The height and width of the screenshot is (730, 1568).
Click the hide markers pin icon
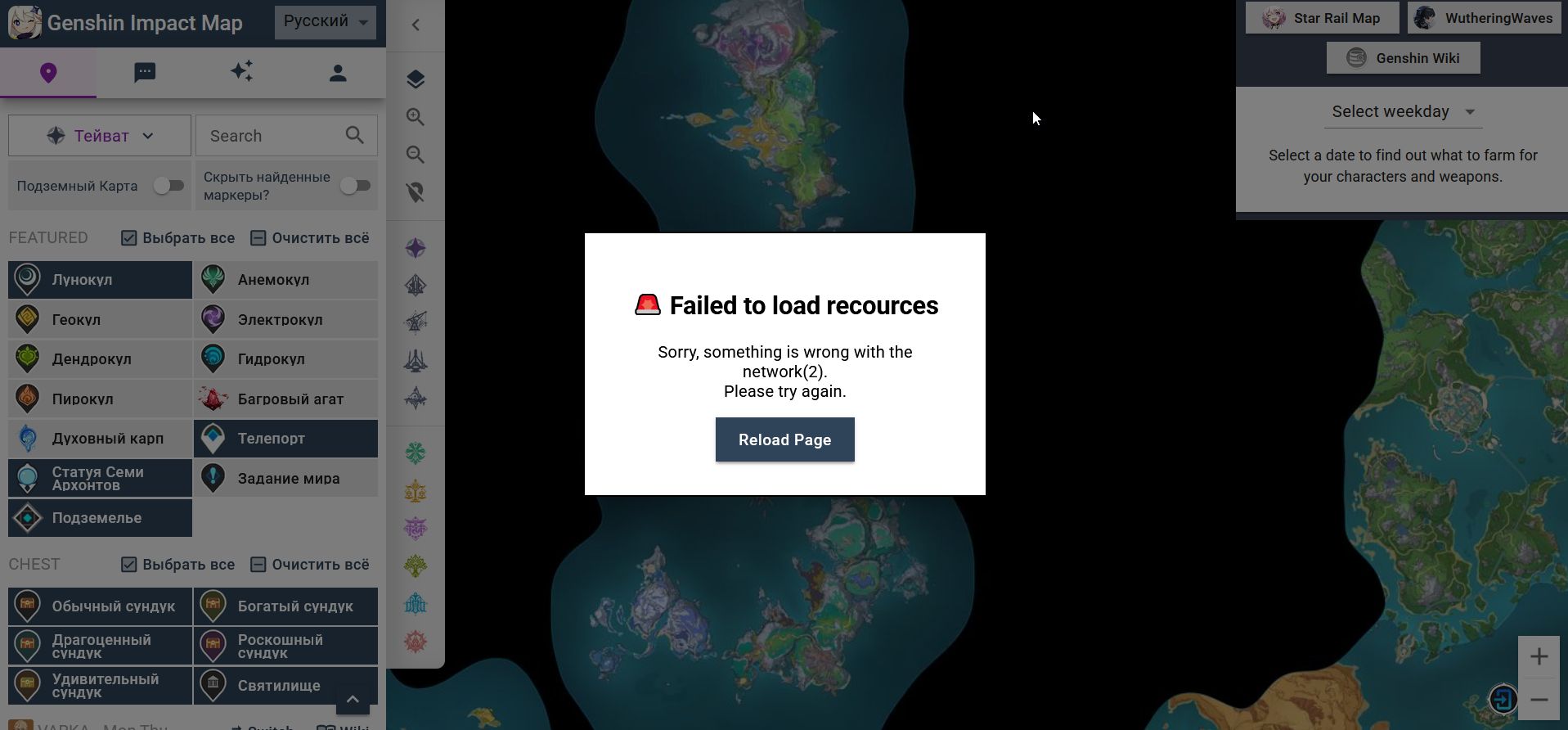pos(416,192)
